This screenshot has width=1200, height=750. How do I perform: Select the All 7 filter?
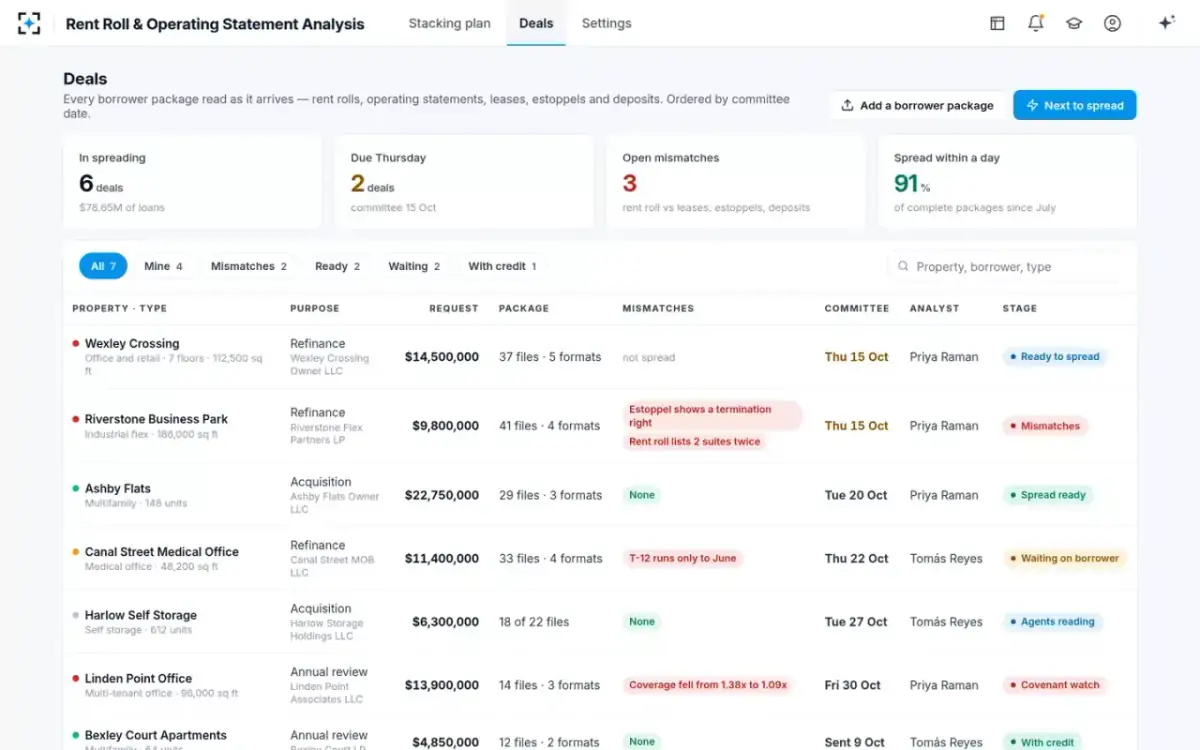(103, 266)
